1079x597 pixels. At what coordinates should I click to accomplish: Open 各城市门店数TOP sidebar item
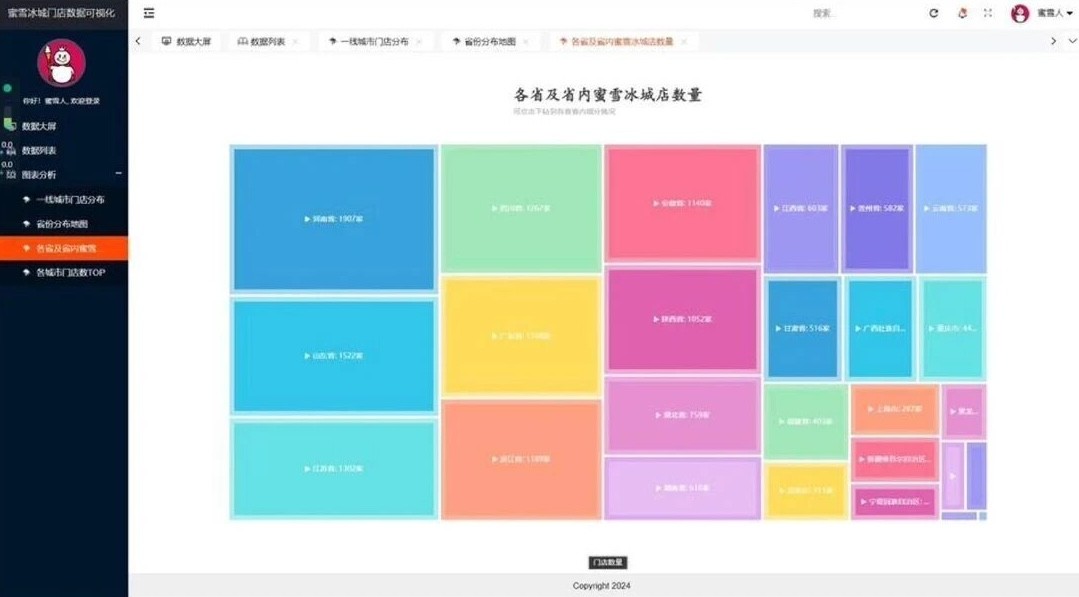pyautogui.click(x=64, y=272)
